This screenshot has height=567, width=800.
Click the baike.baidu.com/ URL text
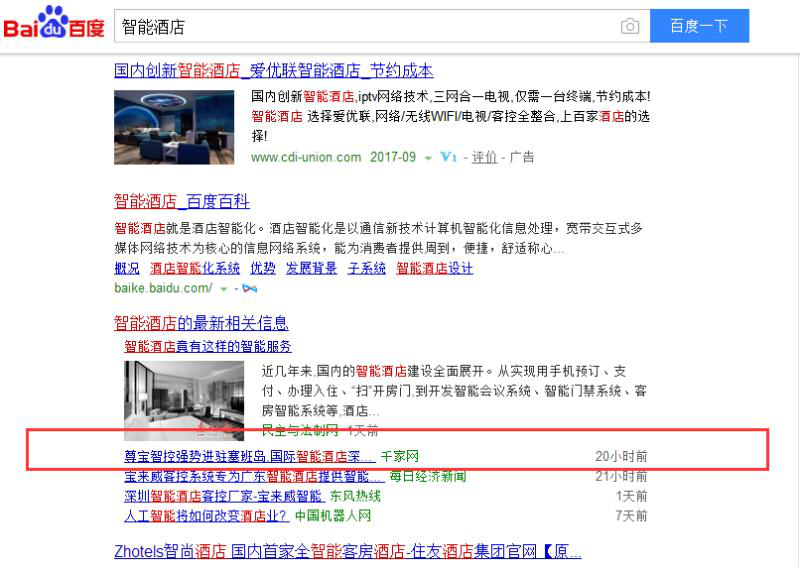coord(163,288)
